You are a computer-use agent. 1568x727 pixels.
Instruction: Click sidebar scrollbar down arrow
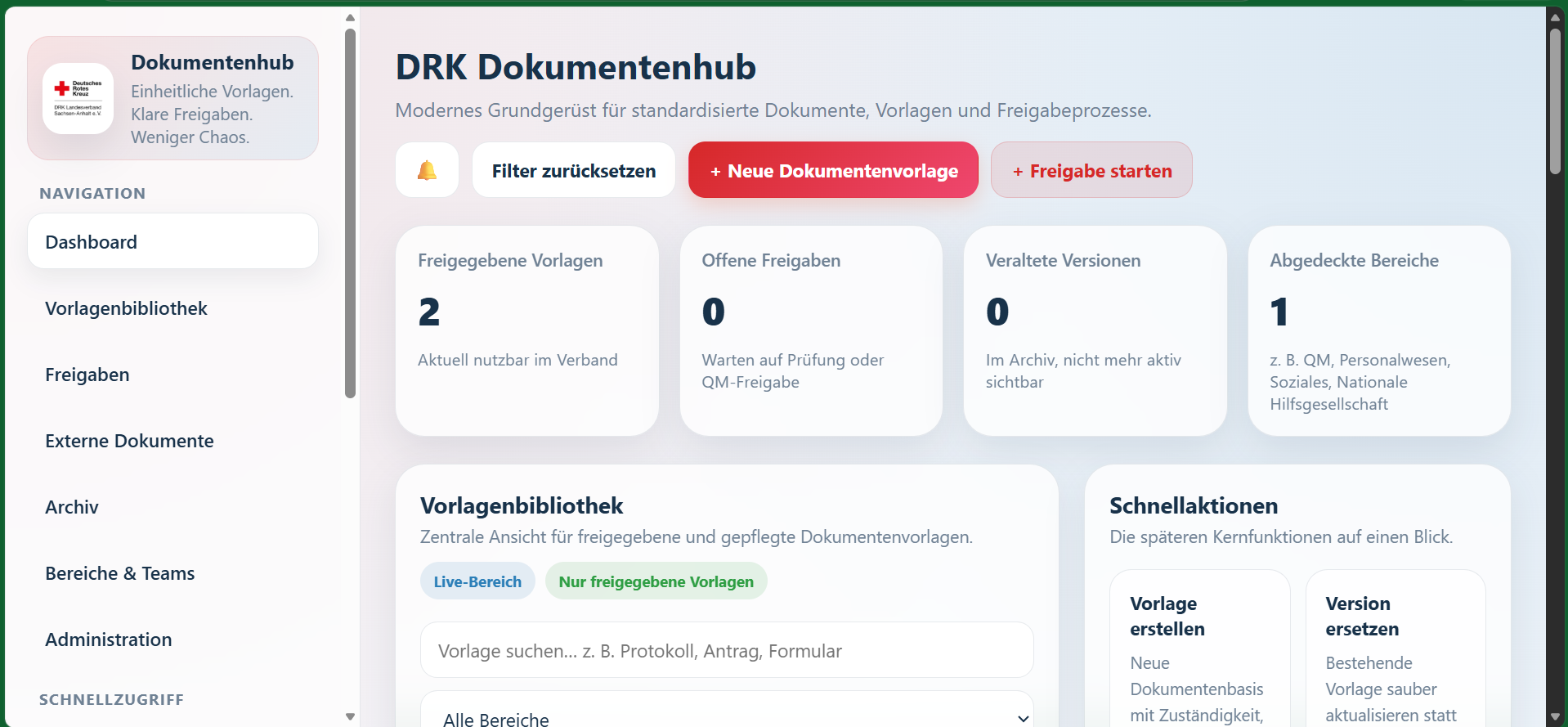[x=350, y=716]
